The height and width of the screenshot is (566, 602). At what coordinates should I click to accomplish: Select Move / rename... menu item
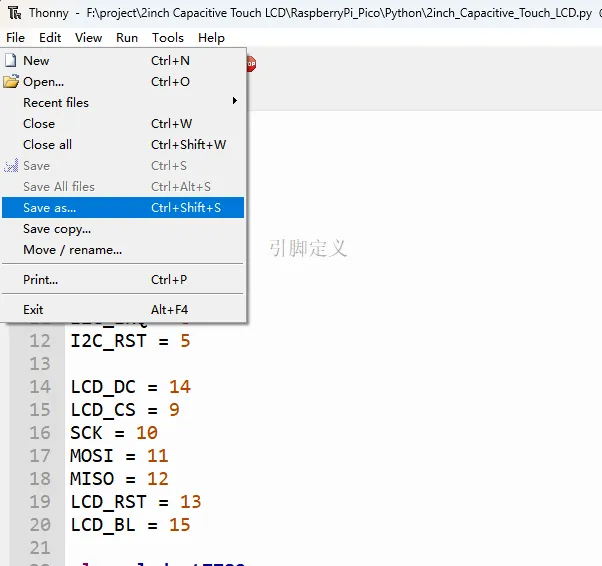pos(123,250)
